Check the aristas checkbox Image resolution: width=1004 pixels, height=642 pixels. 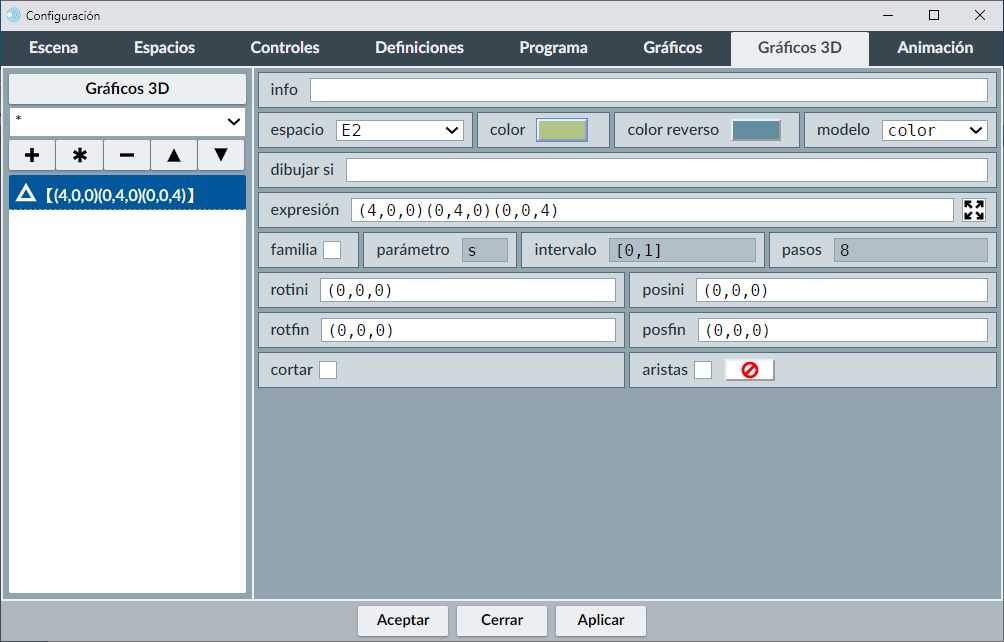tap(703, 370)
